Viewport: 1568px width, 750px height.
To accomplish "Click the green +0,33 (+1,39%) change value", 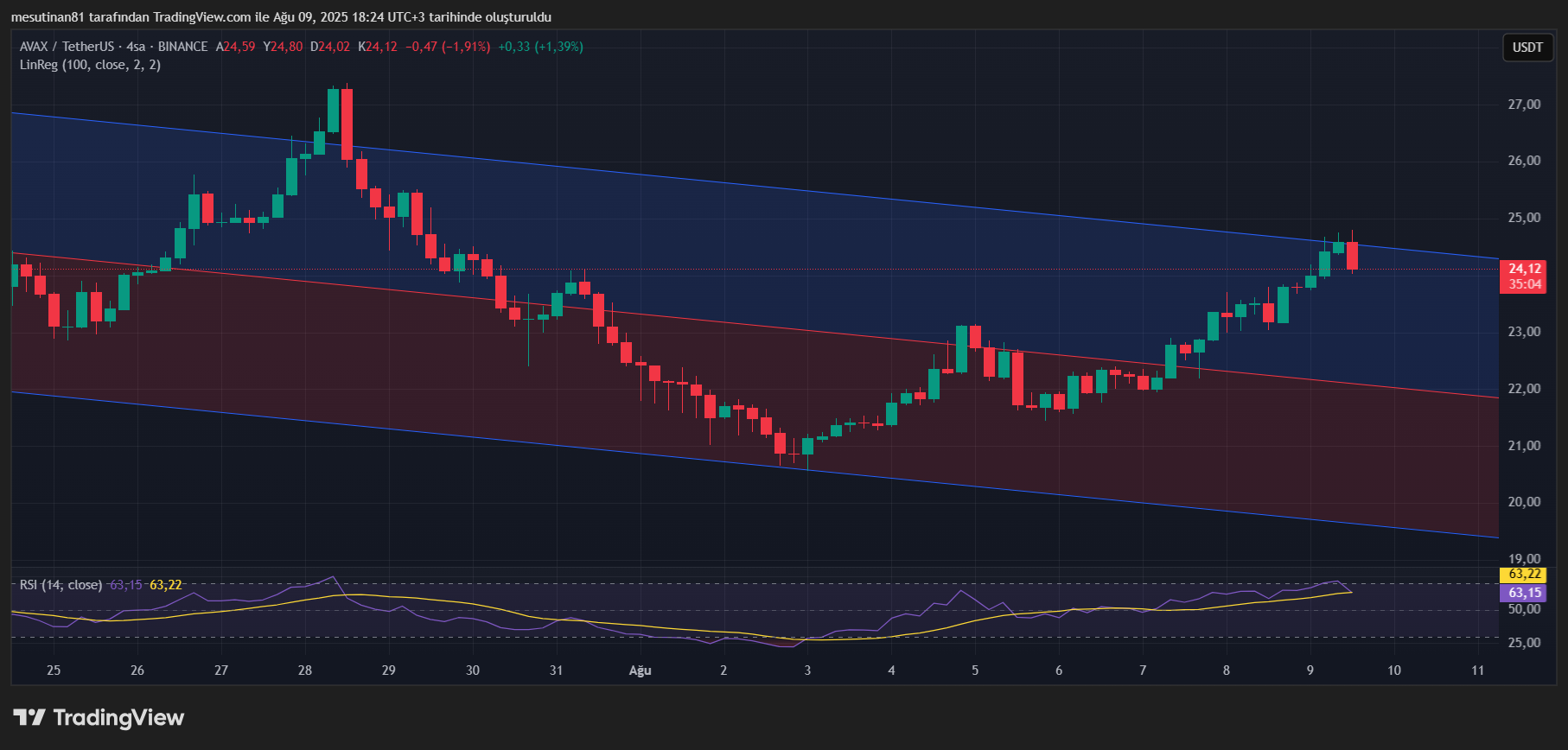I will point(540,47).
